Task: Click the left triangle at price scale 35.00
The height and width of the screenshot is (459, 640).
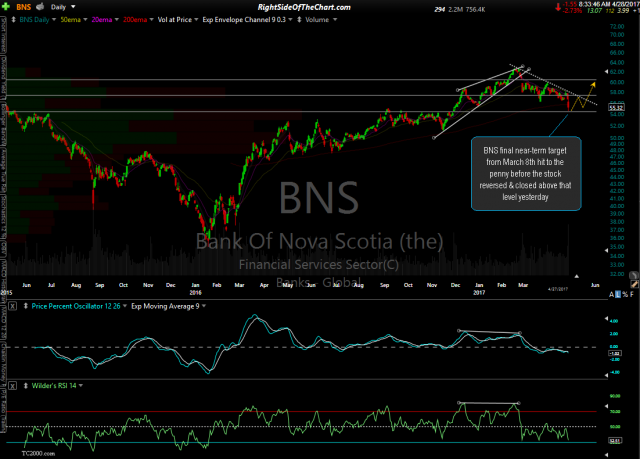Action: [x=606, y=250]
